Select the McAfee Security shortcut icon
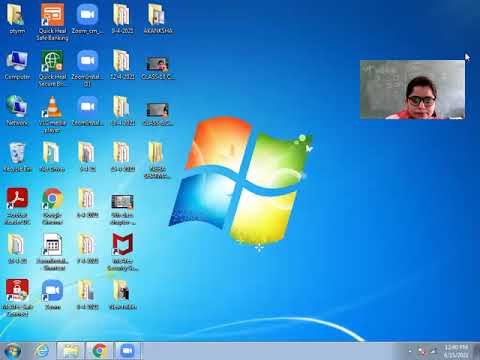This screenshot has width=480, height=360. tap(122, 252)
